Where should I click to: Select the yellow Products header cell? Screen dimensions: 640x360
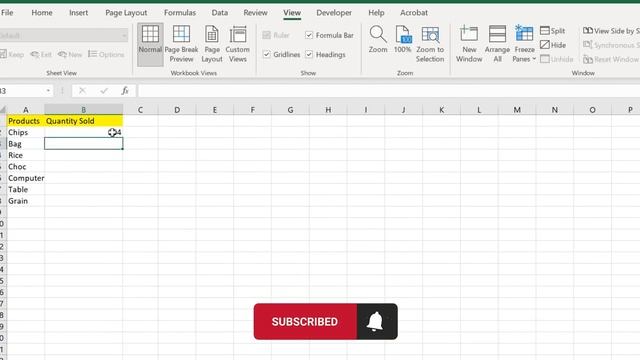(25, 121)
